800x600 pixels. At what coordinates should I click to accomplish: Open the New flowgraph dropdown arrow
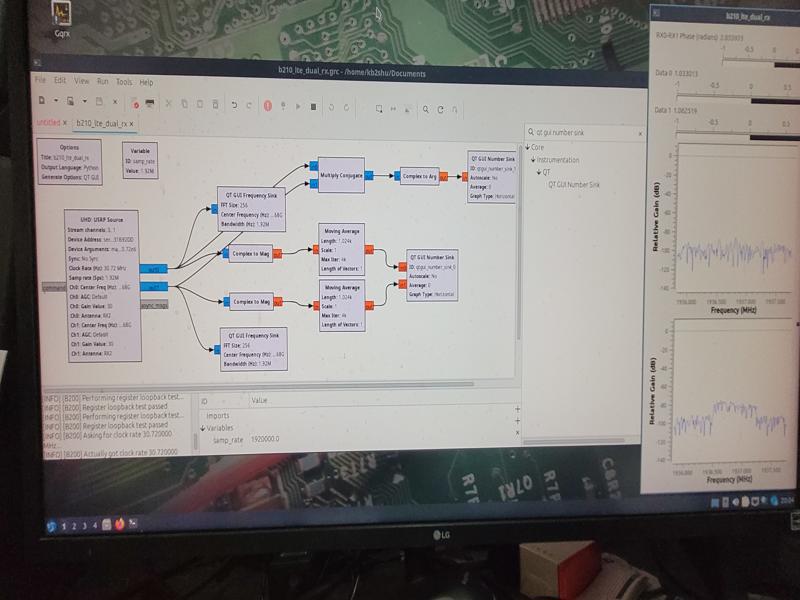56,101
